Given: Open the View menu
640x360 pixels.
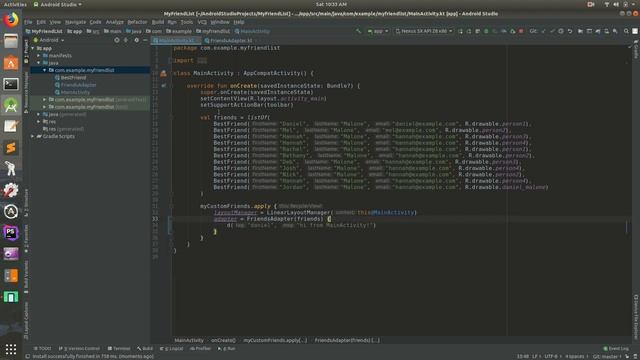Looking at the screenshot, I should tap(55, 22).
